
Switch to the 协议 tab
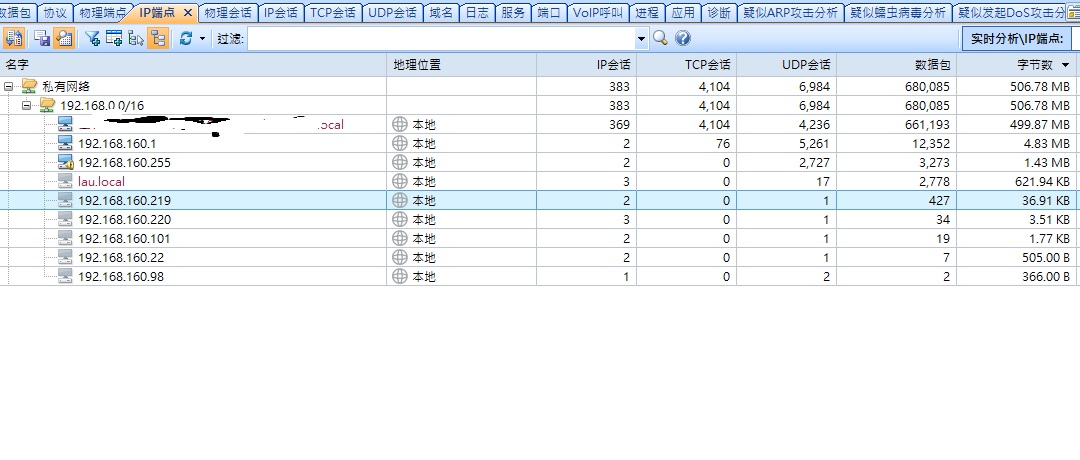55,12
